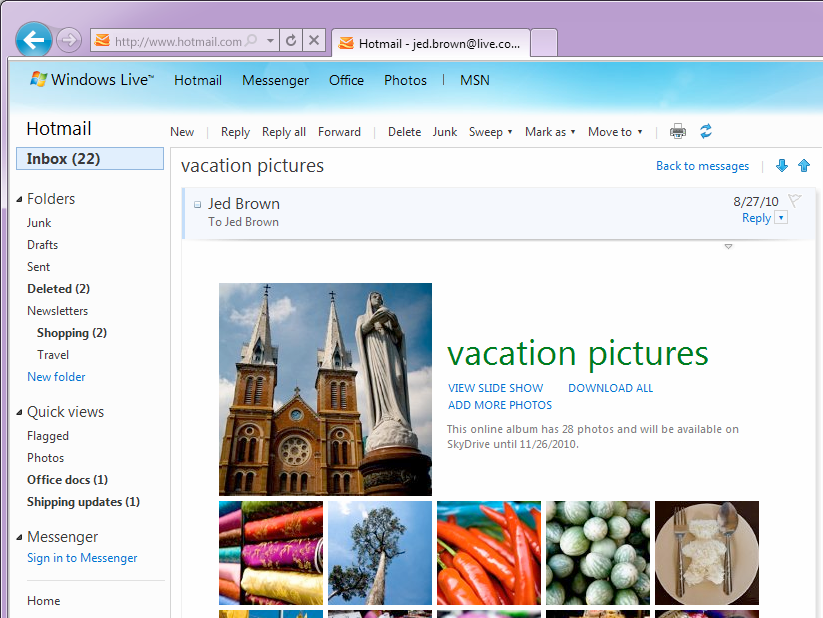Flag the message from Jed Brown
Viewport: 823px width, 618px height.
[795, 200]
